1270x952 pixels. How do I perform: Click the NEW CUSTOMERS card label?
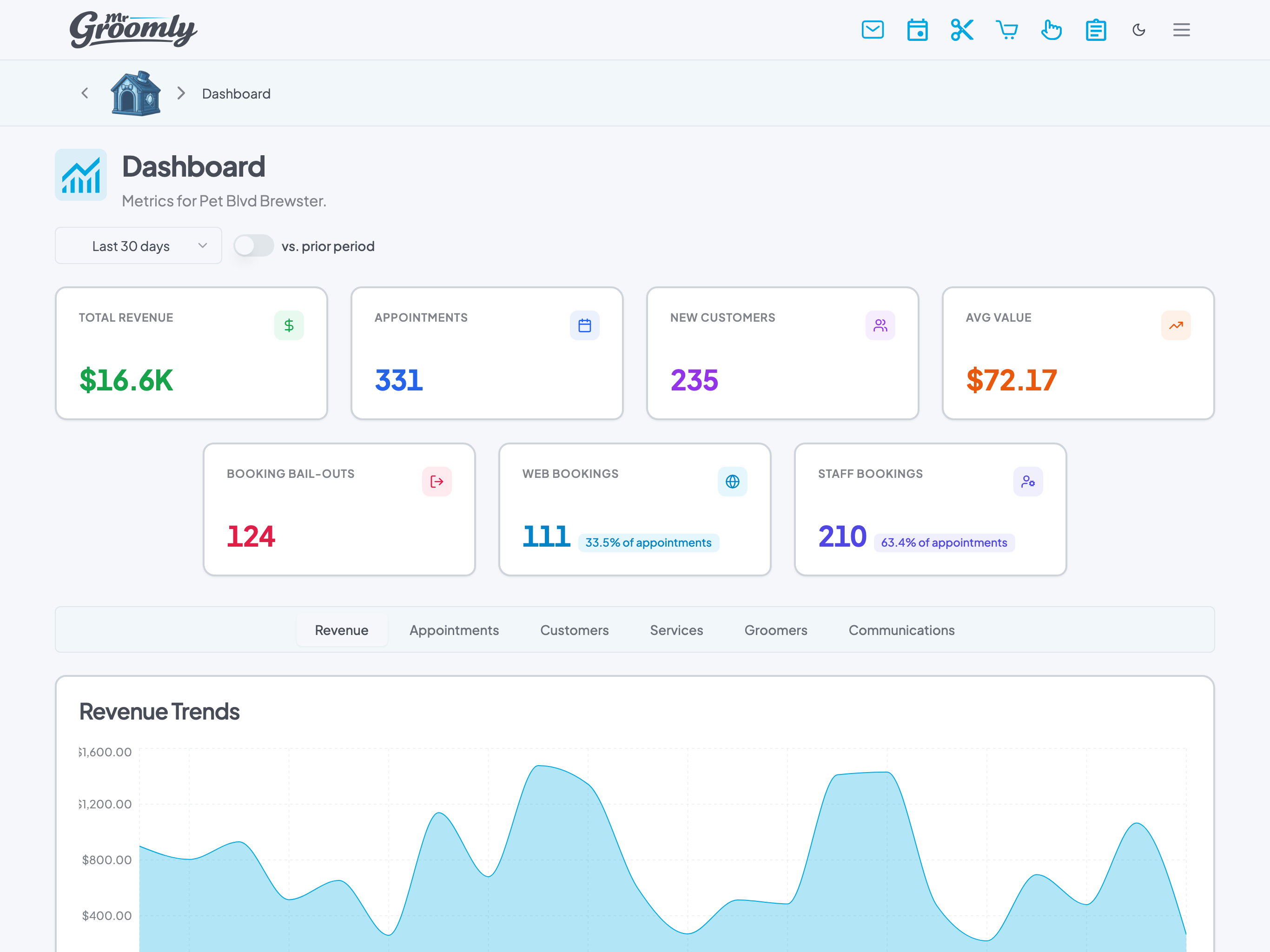tap(722, 317)
